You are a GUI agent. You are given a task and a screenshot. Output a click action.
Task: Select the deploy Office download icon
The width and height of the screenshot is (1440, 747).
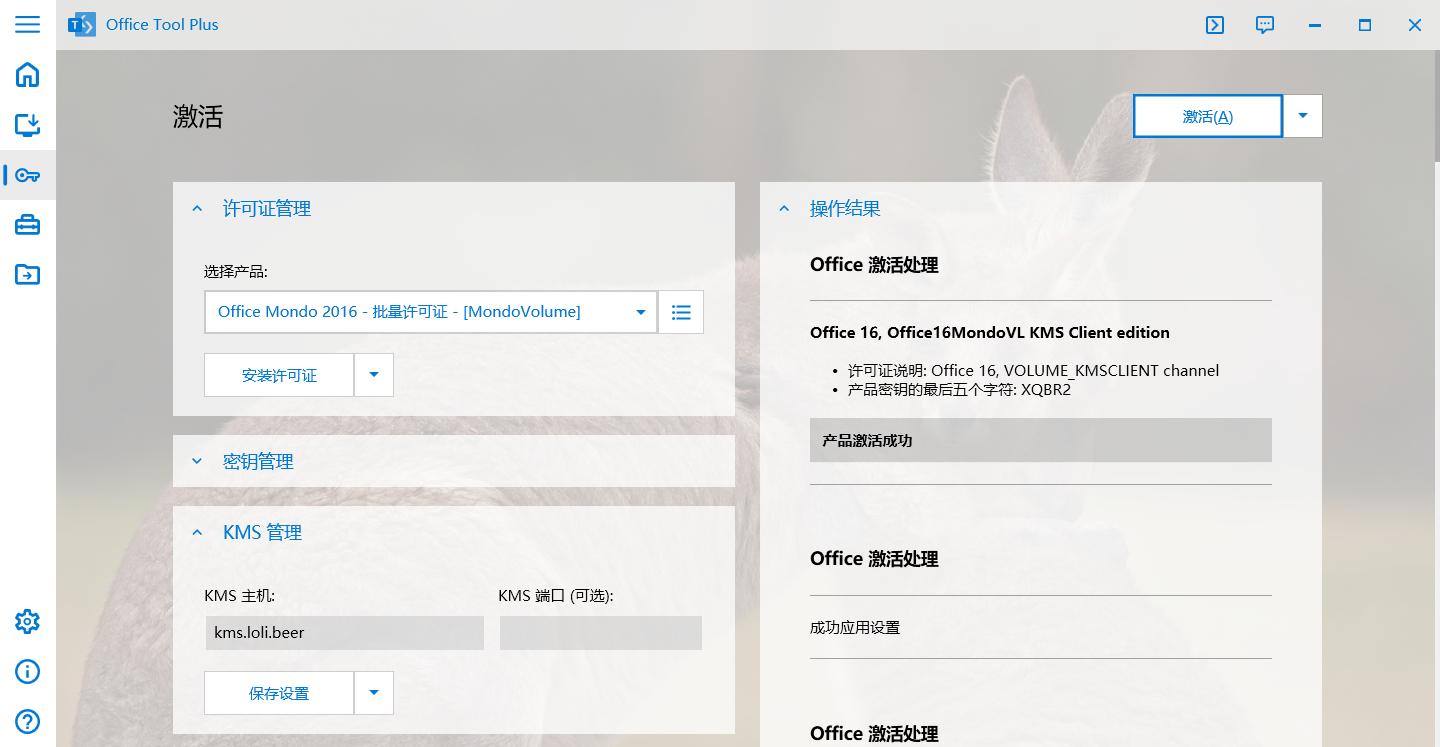[27, 125]
